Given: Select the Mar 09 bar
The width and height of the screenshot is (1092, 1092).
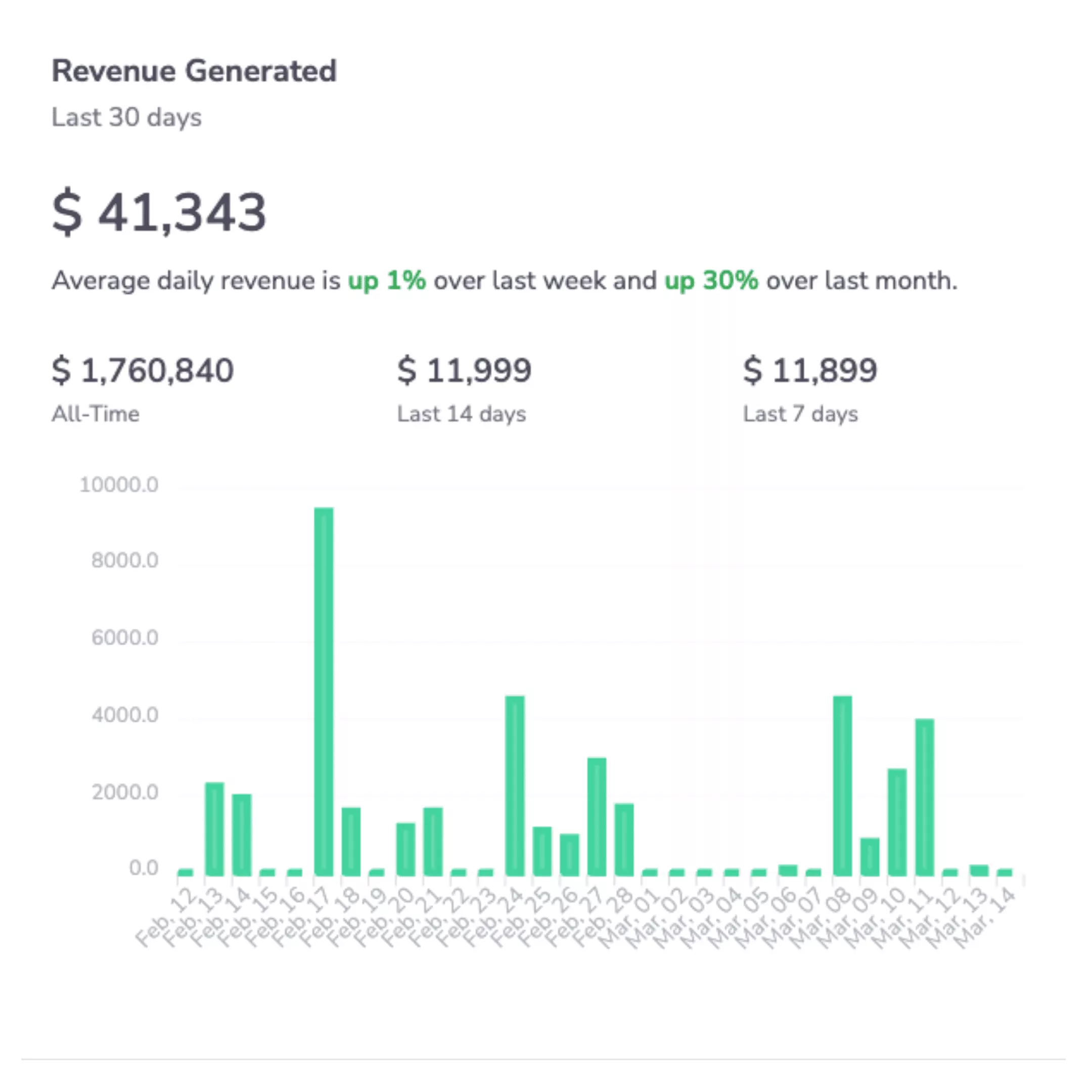Looking at the screenshot, I should click(x=870, y=857).
